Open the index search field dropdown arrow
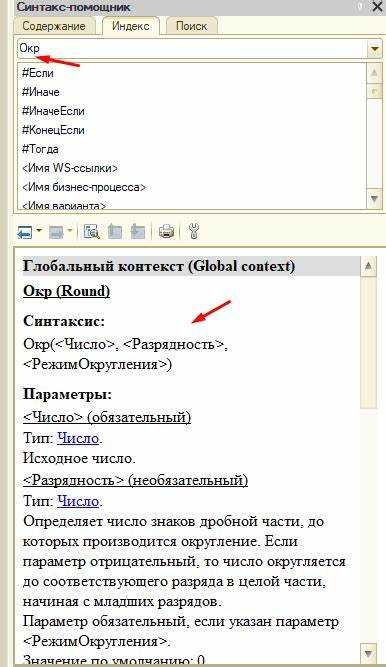 374,49
